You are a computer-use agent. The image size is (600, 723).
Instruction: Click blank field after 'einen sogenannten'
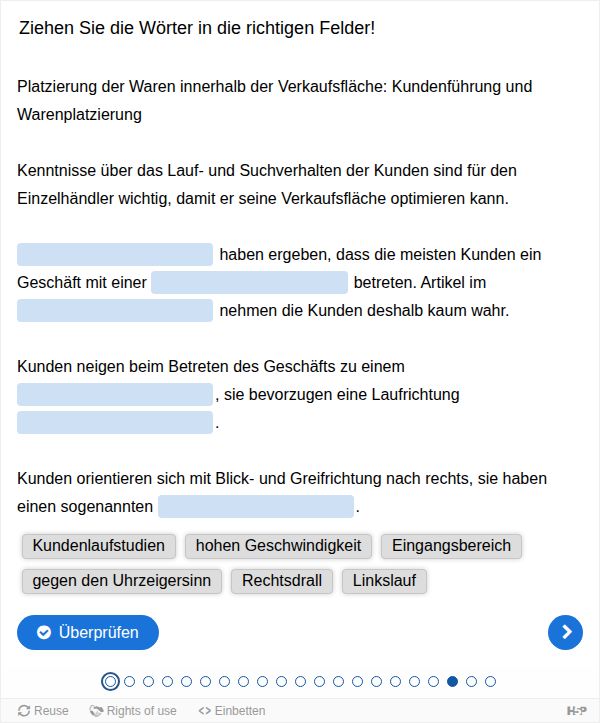coord(256,506)
